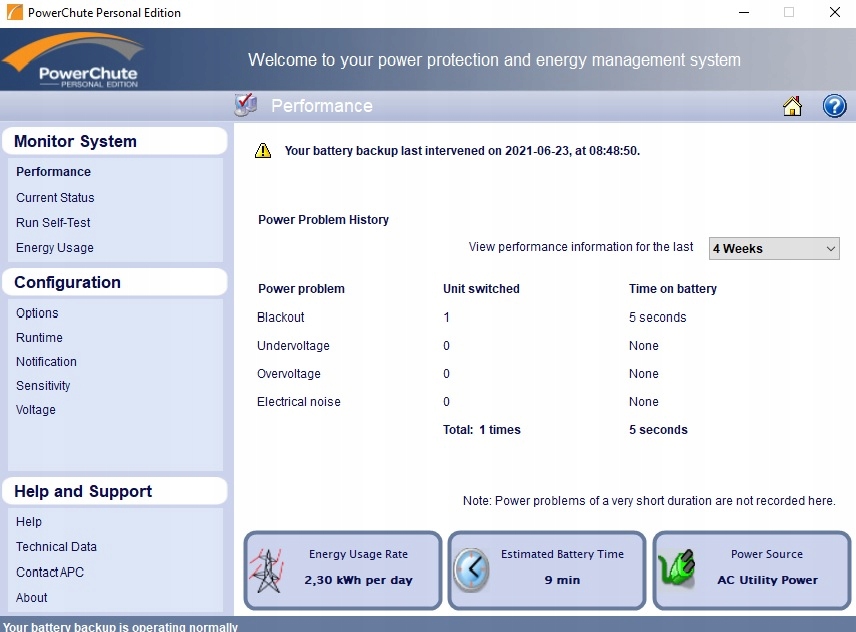Click the Performance header checklist icon
856x632 pixels.
(246, 105)
